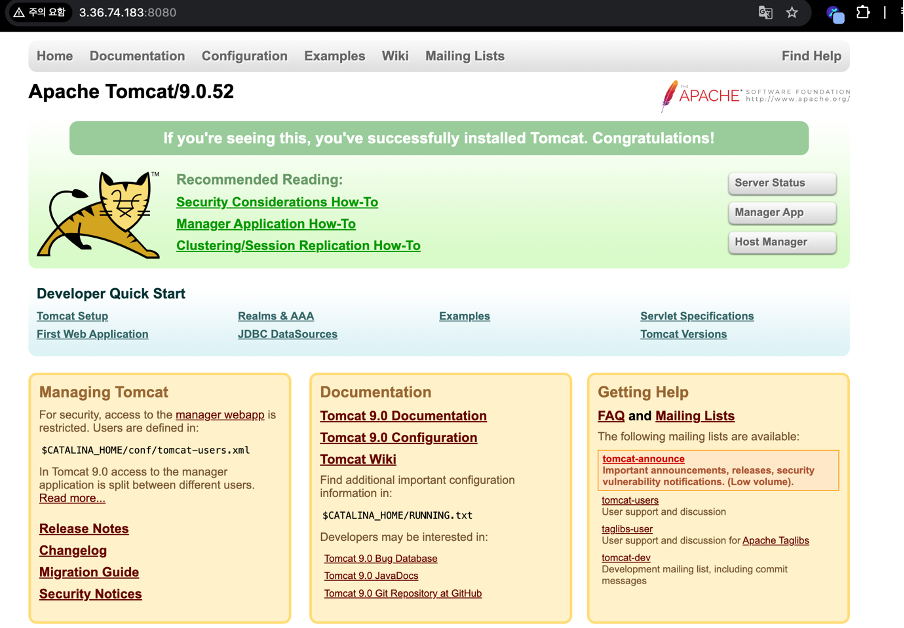
Task: Open the Manager App button
Action: (x=782, y=212)
